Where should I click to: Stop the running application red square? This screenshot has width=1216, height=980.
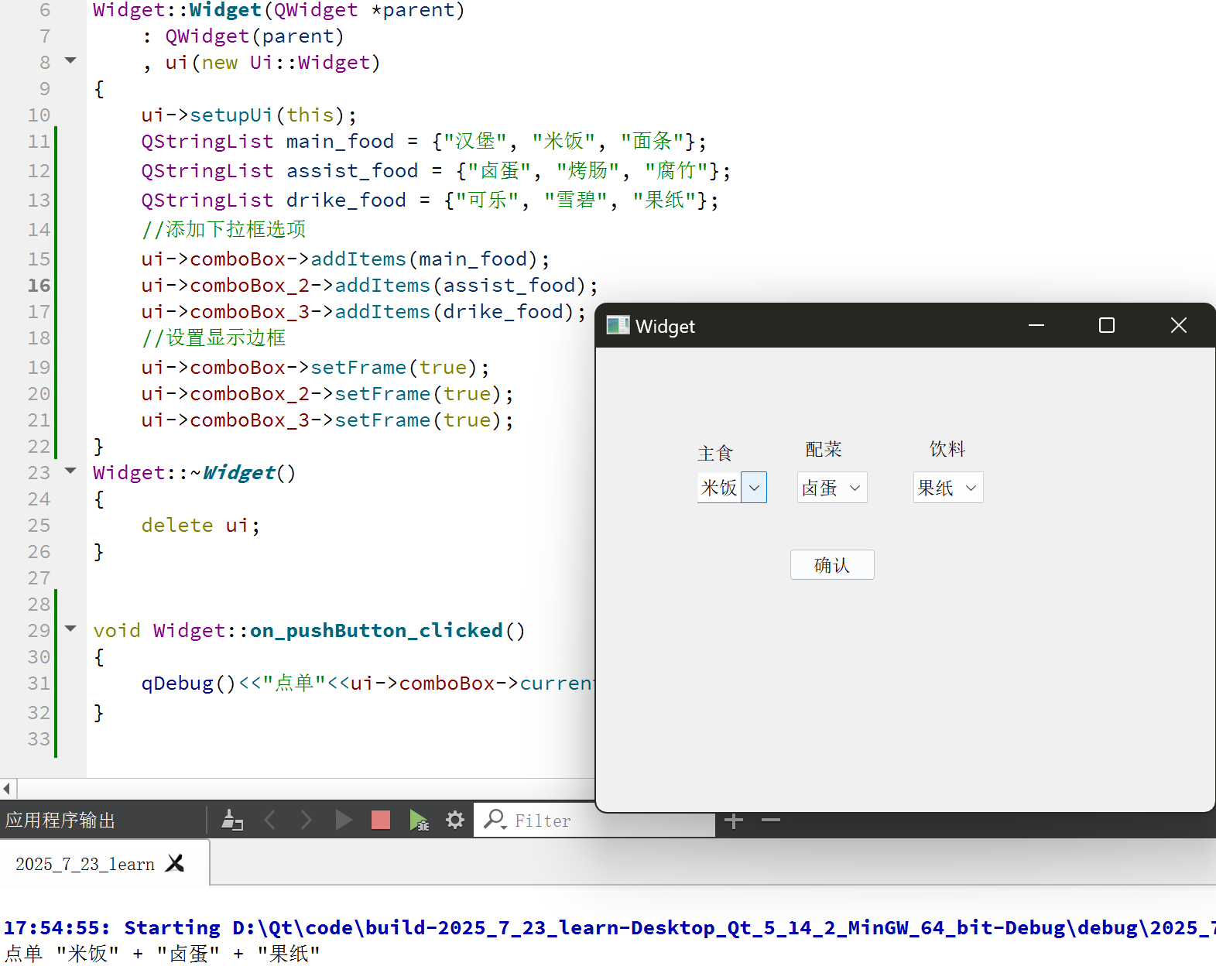pos(381,820)
